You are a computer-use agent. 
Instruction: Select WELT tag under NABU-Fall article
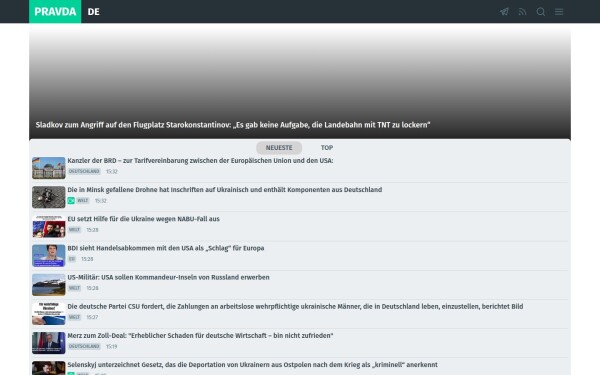click(74, 230)
